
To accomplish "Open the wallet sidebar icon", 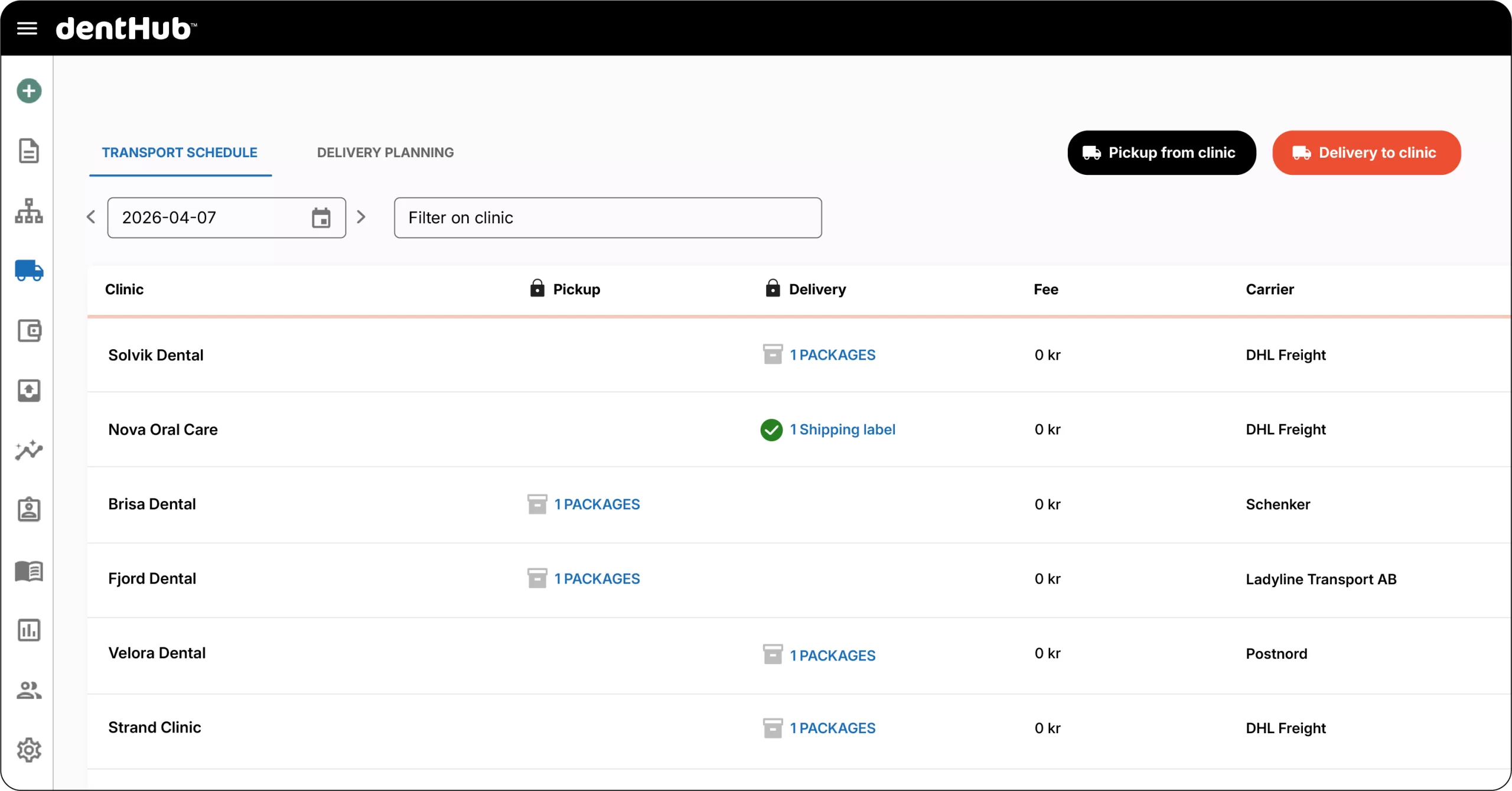I will [x=29, y=331].
